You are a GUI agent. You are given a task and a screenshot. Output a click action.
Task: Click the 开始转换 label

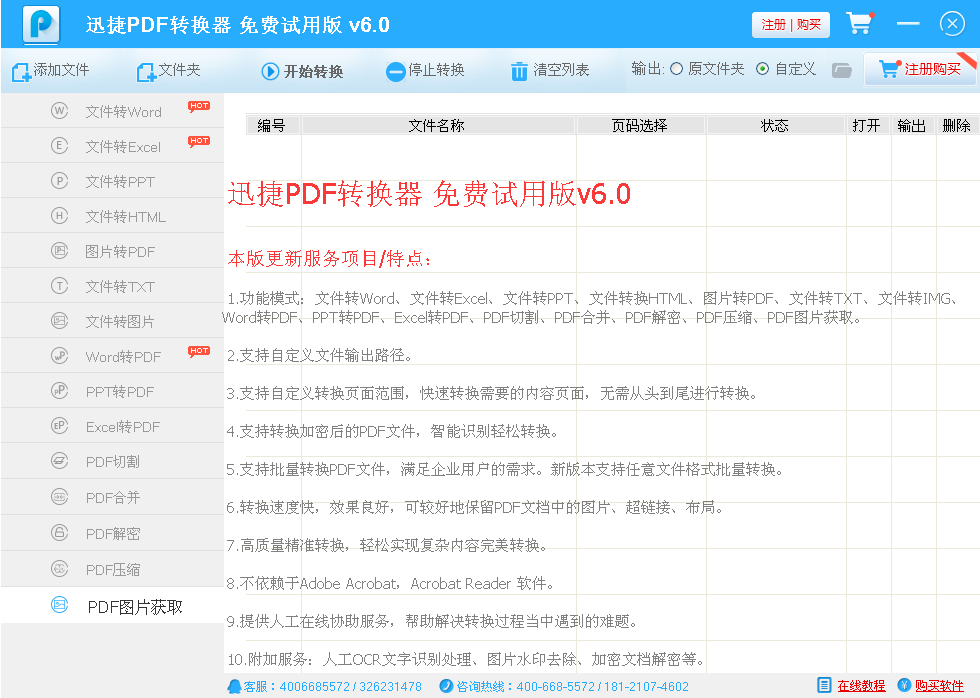point(314,72)
